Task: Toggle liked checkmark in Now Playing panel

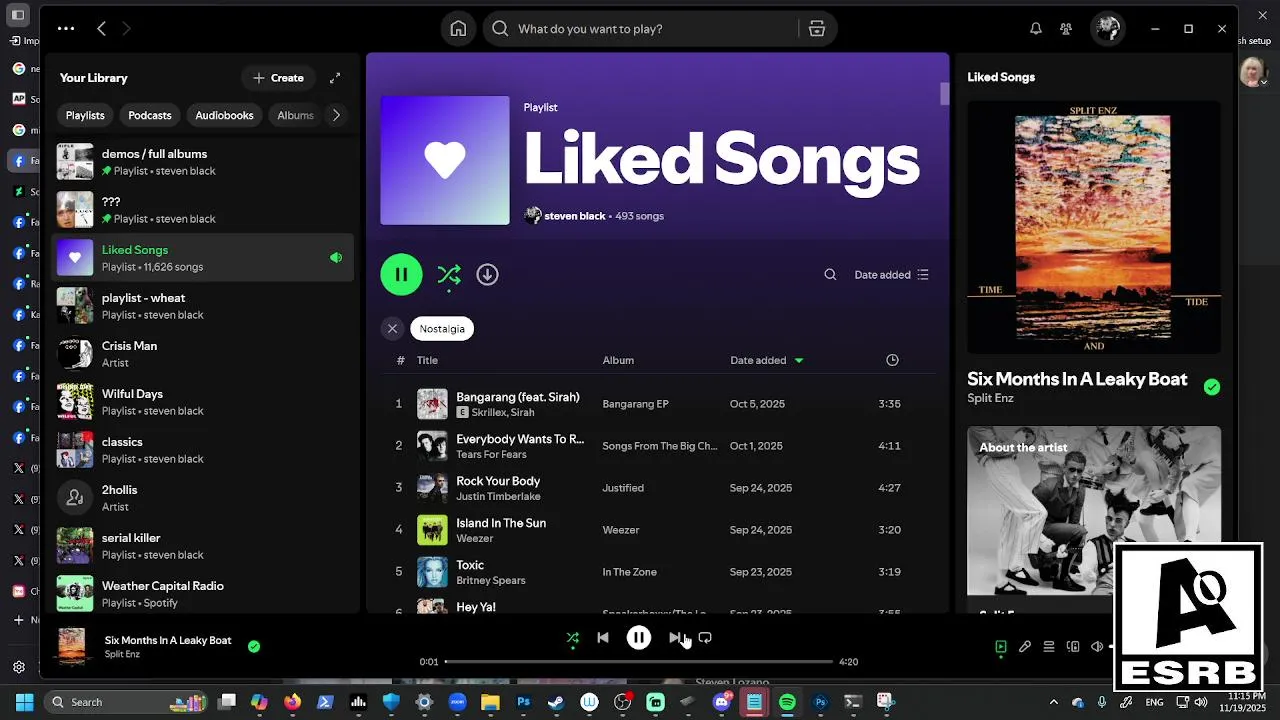Action: click(1212, 387)
